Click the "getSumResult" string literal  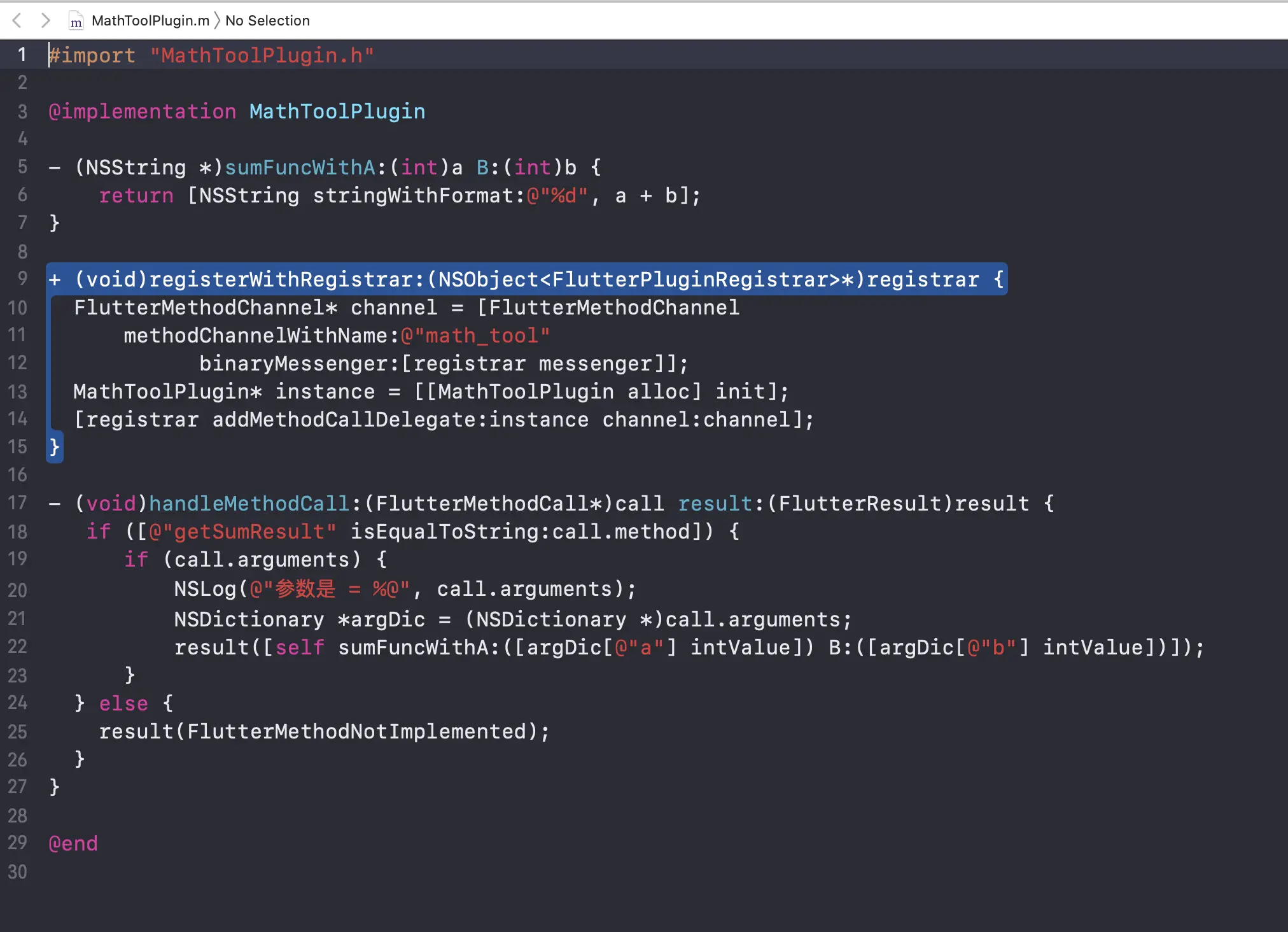click(x=242, y=532)
